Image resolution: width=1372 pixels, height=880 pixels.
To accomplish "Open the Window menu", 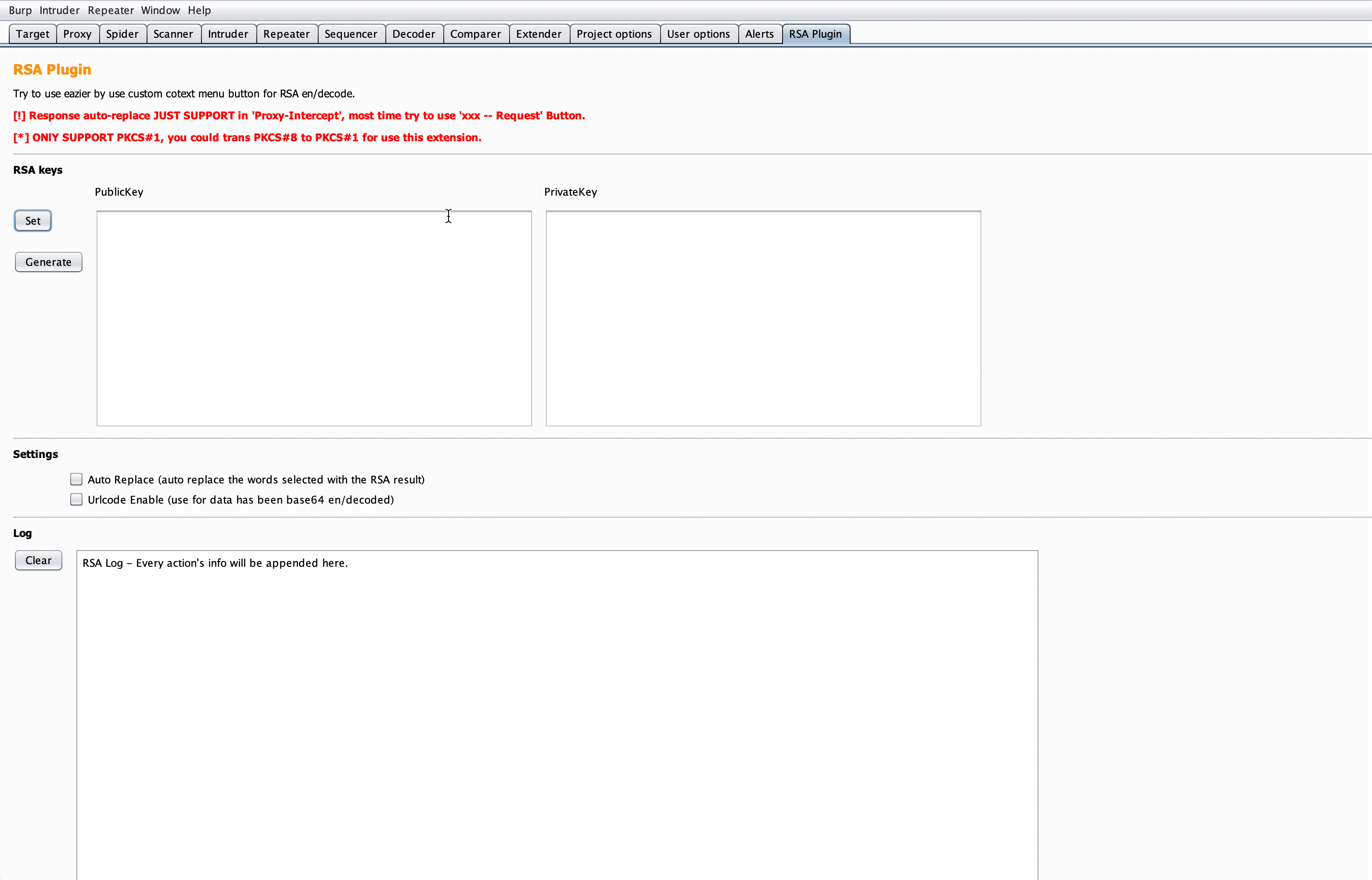I will [160, 10].
